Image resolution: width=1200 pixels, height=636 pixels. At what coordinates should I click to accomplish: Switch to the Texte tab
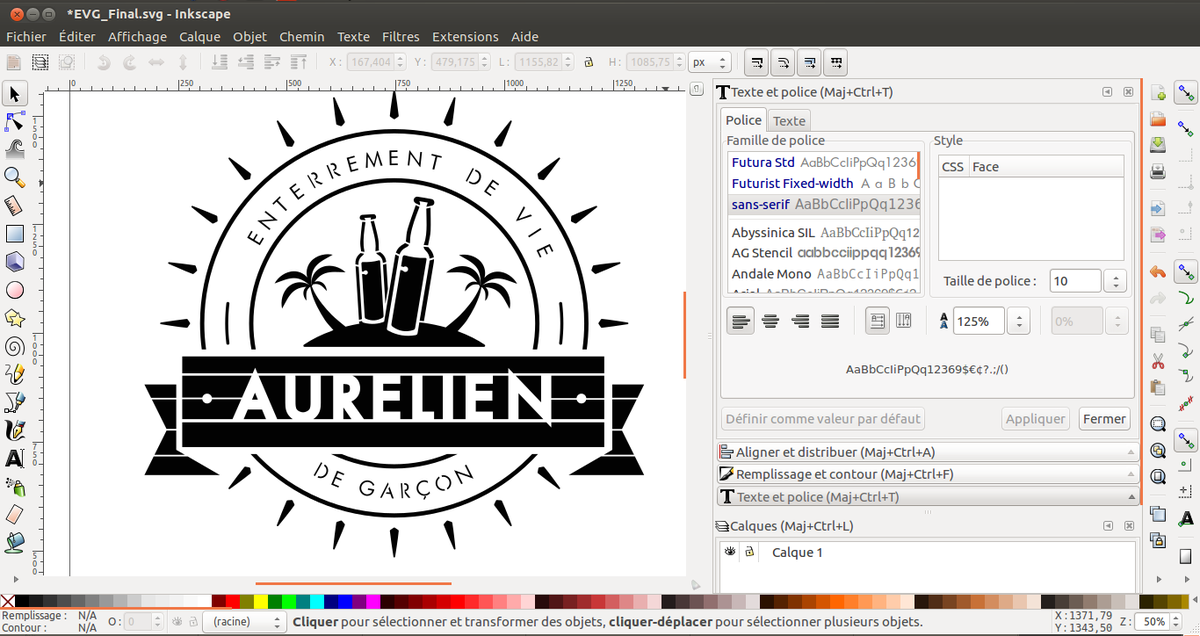(x=789, y=121)
